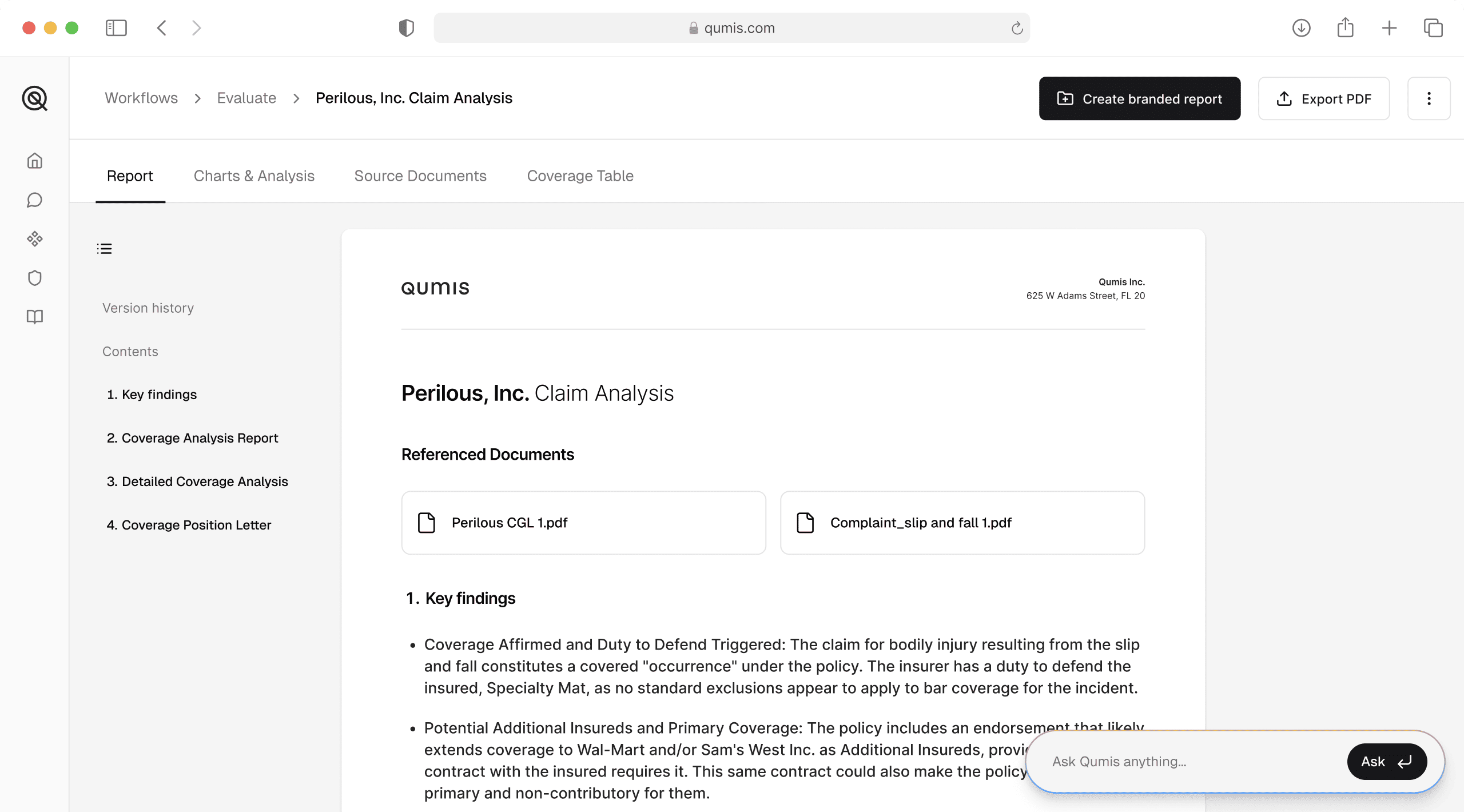
Task: Click the privacy shield icon beside the address bar
Action: pyautogui.click(x=406, y=27)
